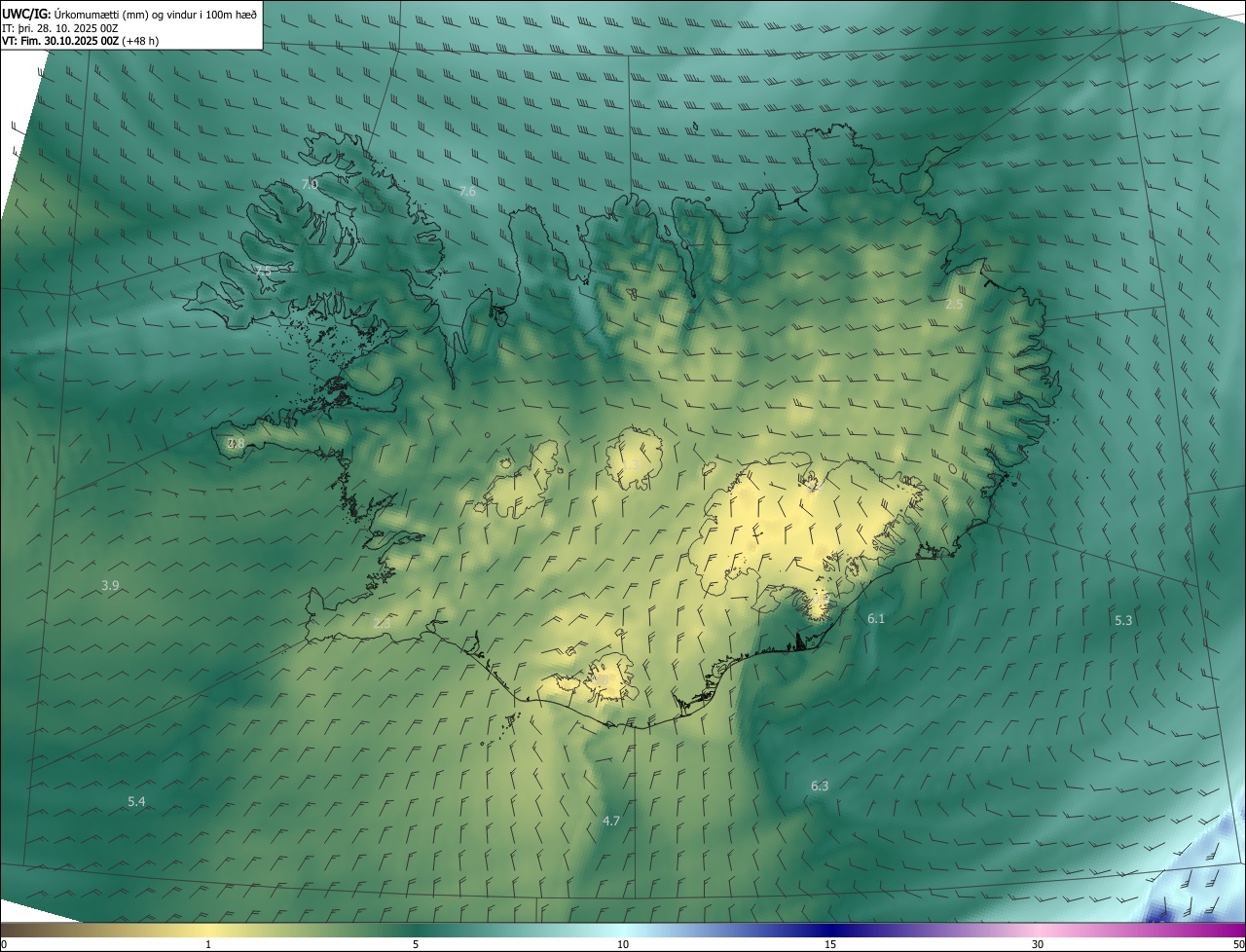
Task: Click the '0' tick label on the color scale
Action: (4, 944)
